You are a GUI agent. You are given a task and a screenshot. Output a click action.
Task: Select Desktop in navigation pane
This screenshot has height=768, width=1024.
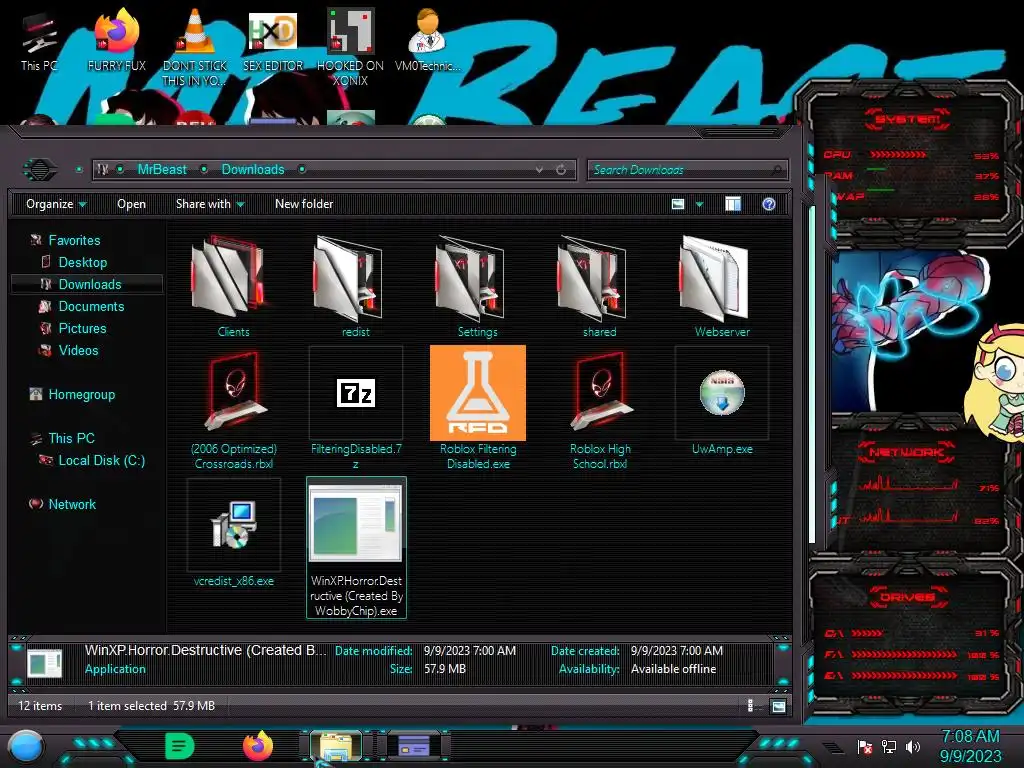82,263
